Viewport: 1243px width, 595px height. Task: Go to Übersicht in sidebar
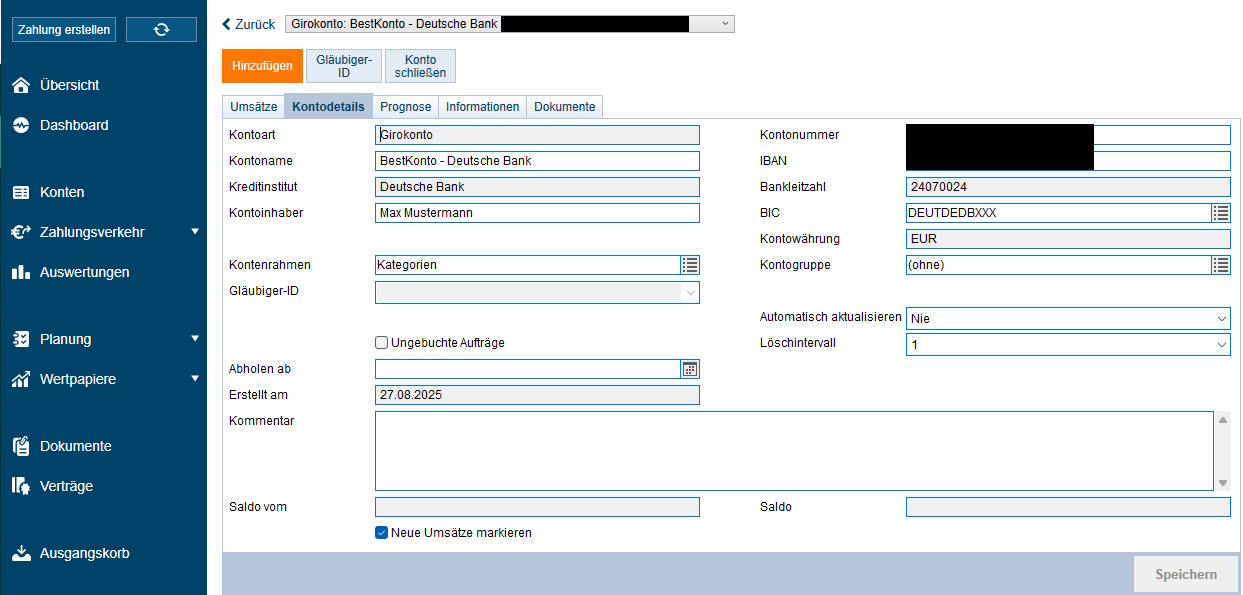pos(69,86)
